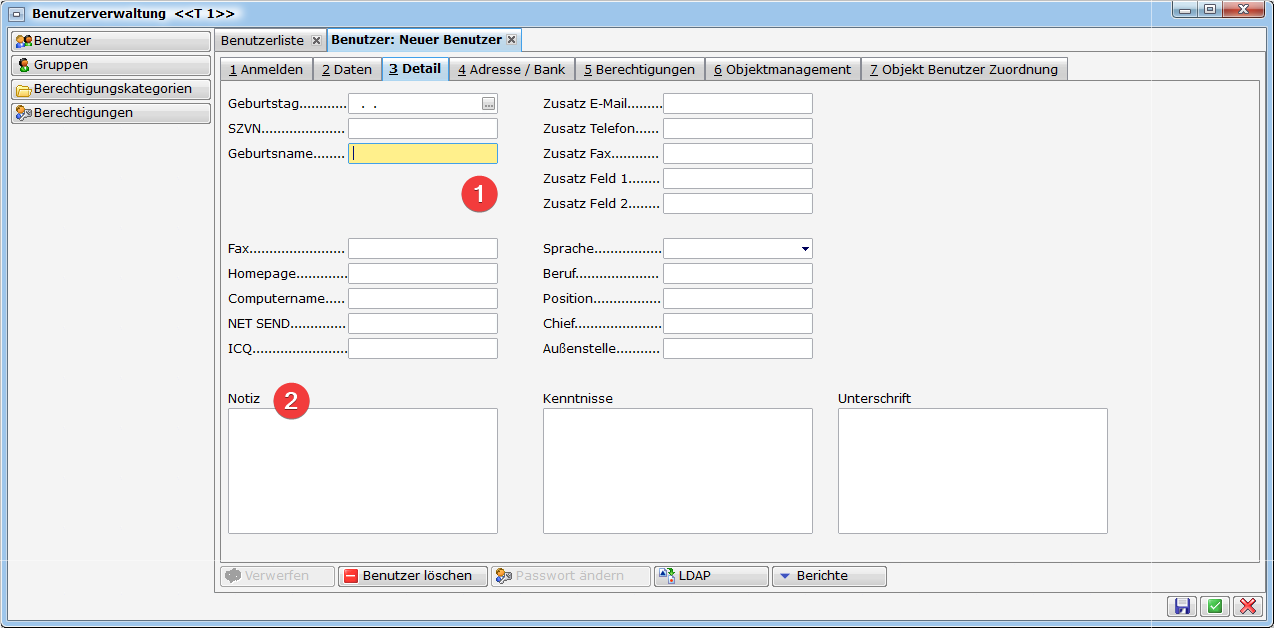Viewport: 1274px width, 628px height.
Task: Click the LDAP button
Action: (711, 576)
